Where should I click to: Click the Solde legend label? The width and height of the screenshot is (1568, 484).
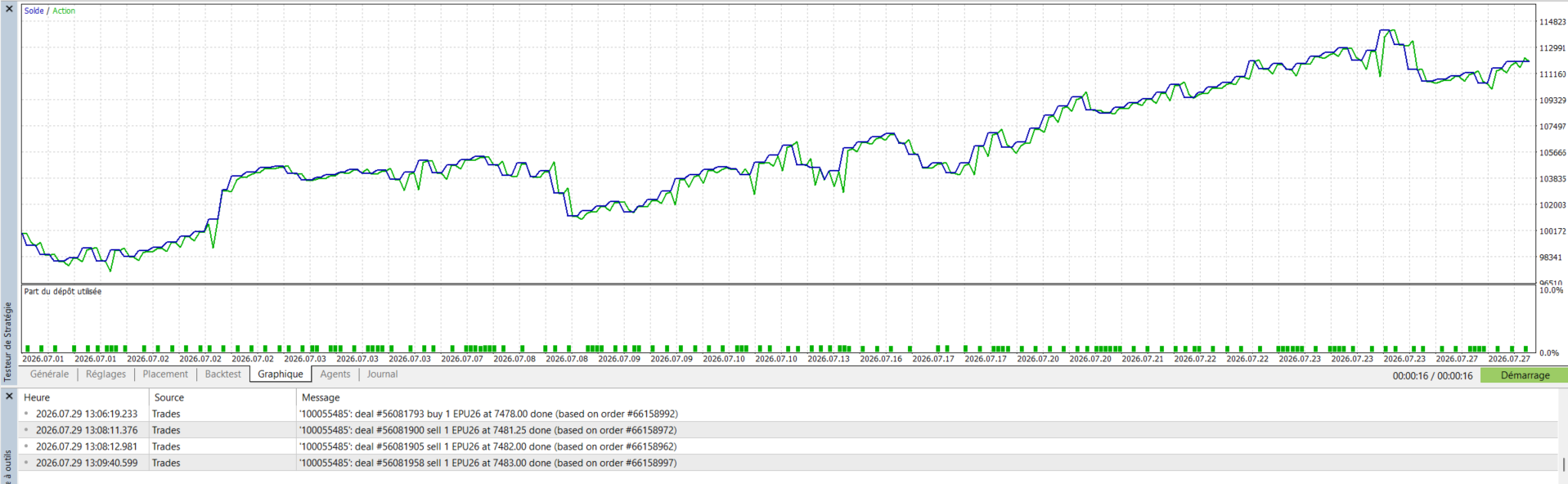click(x=34, y=11)
